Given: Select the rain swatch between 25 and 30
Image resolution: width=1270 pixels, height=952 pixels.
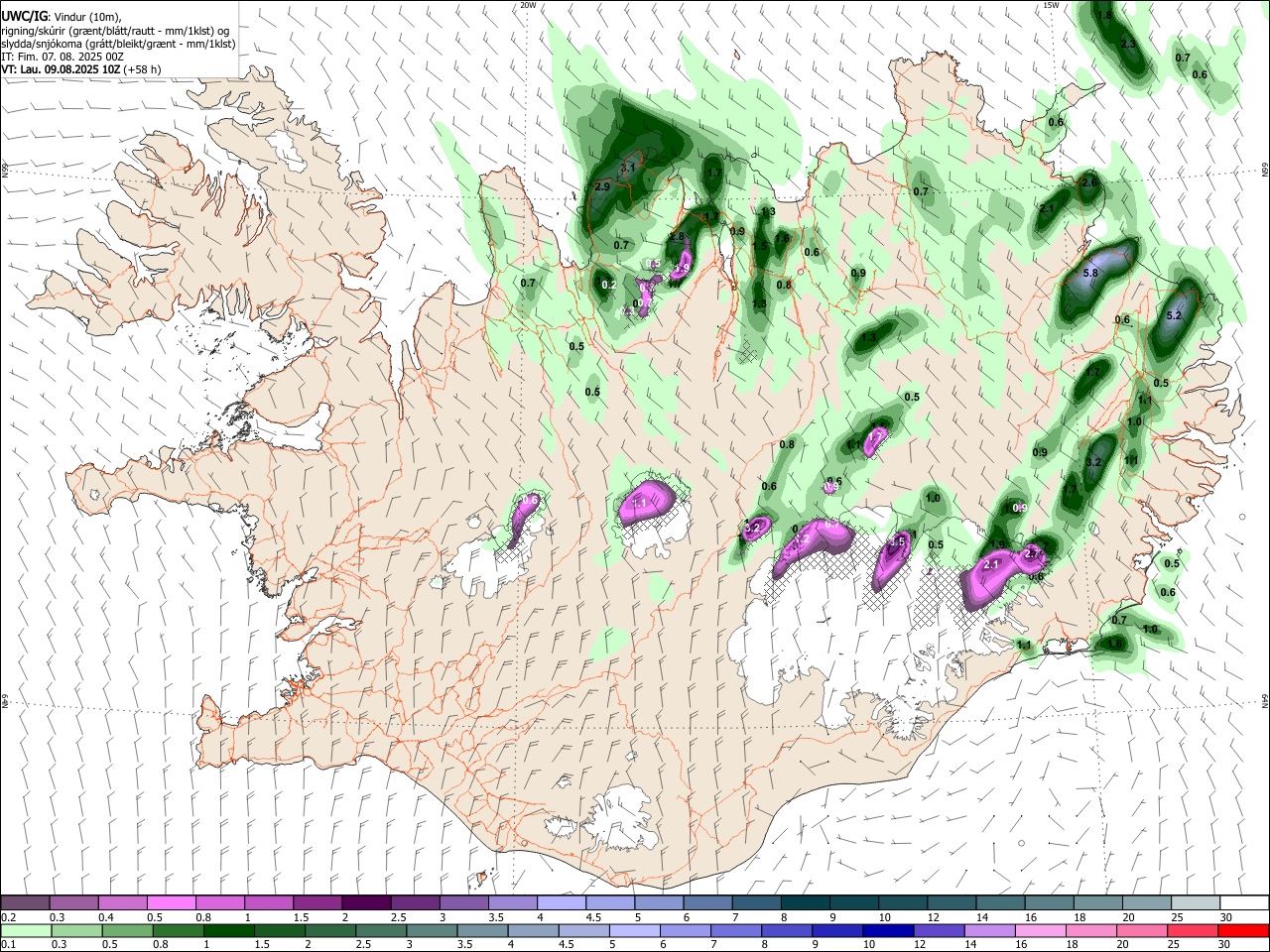Looking at the screenshot, I should point(1194,930).
